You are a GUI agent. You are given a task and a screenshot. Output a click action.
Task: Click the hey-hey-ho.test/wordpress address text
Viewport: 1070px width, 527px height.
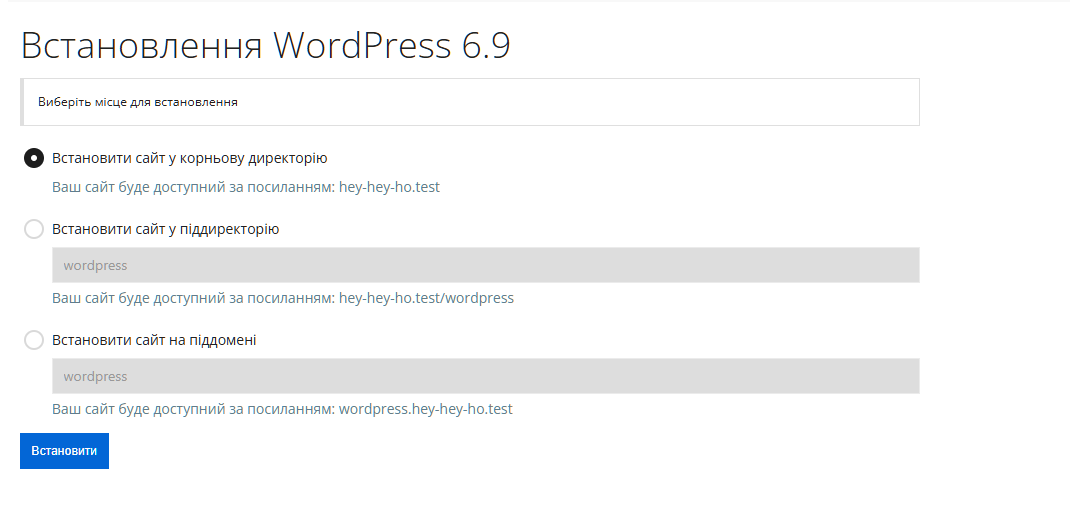[x=426, y=298]
